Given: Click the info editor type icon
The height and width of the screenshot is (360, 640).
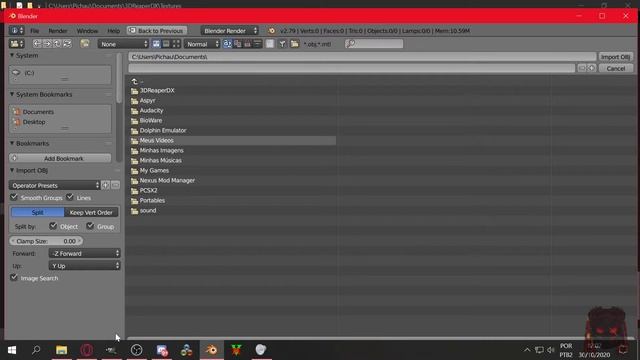Looking at the screenshot, I should 17,31.
